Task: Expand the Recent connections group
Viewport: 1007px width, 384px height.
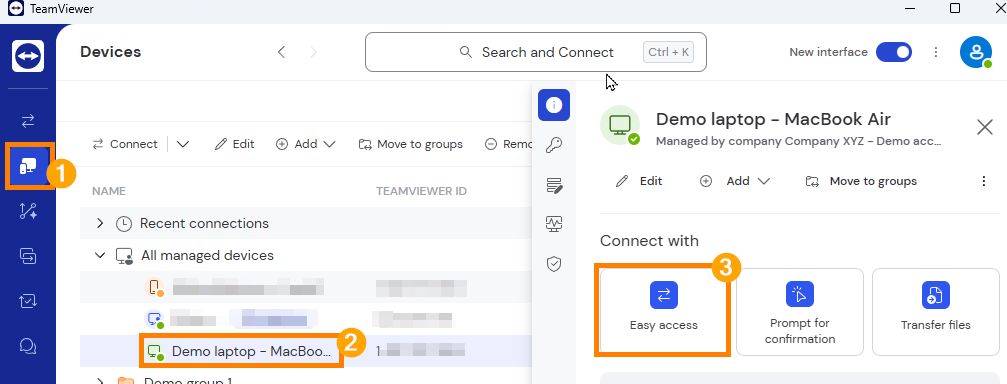Action: pyautogui.click(x=100, y=223)
